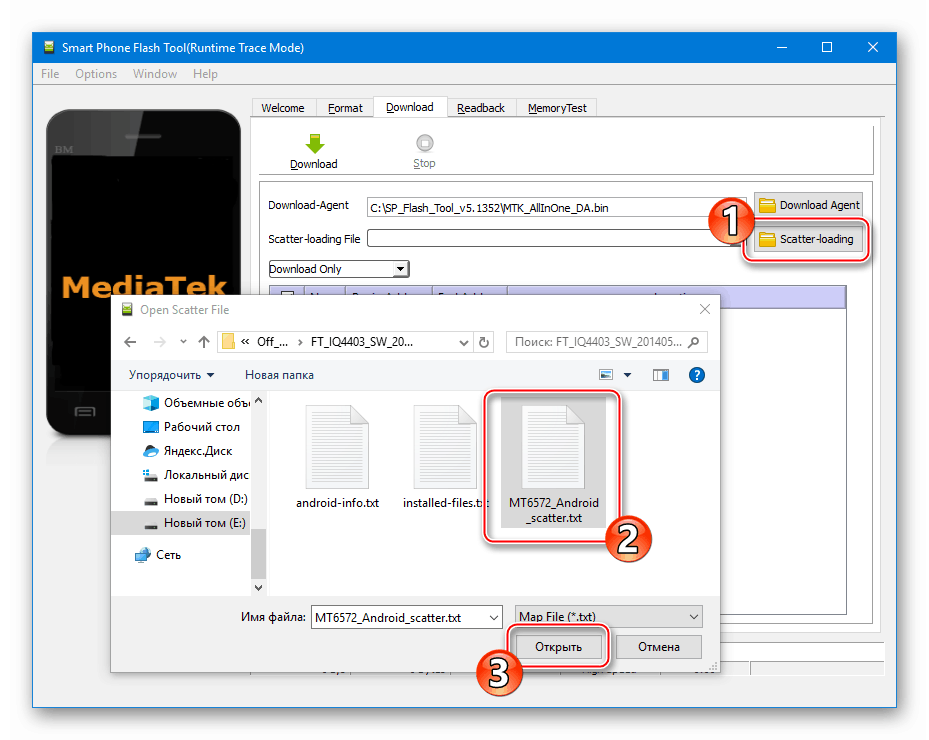929x740 pixels.
Task: Toggle the preview pane icon
Action: (x=661, y=375)
